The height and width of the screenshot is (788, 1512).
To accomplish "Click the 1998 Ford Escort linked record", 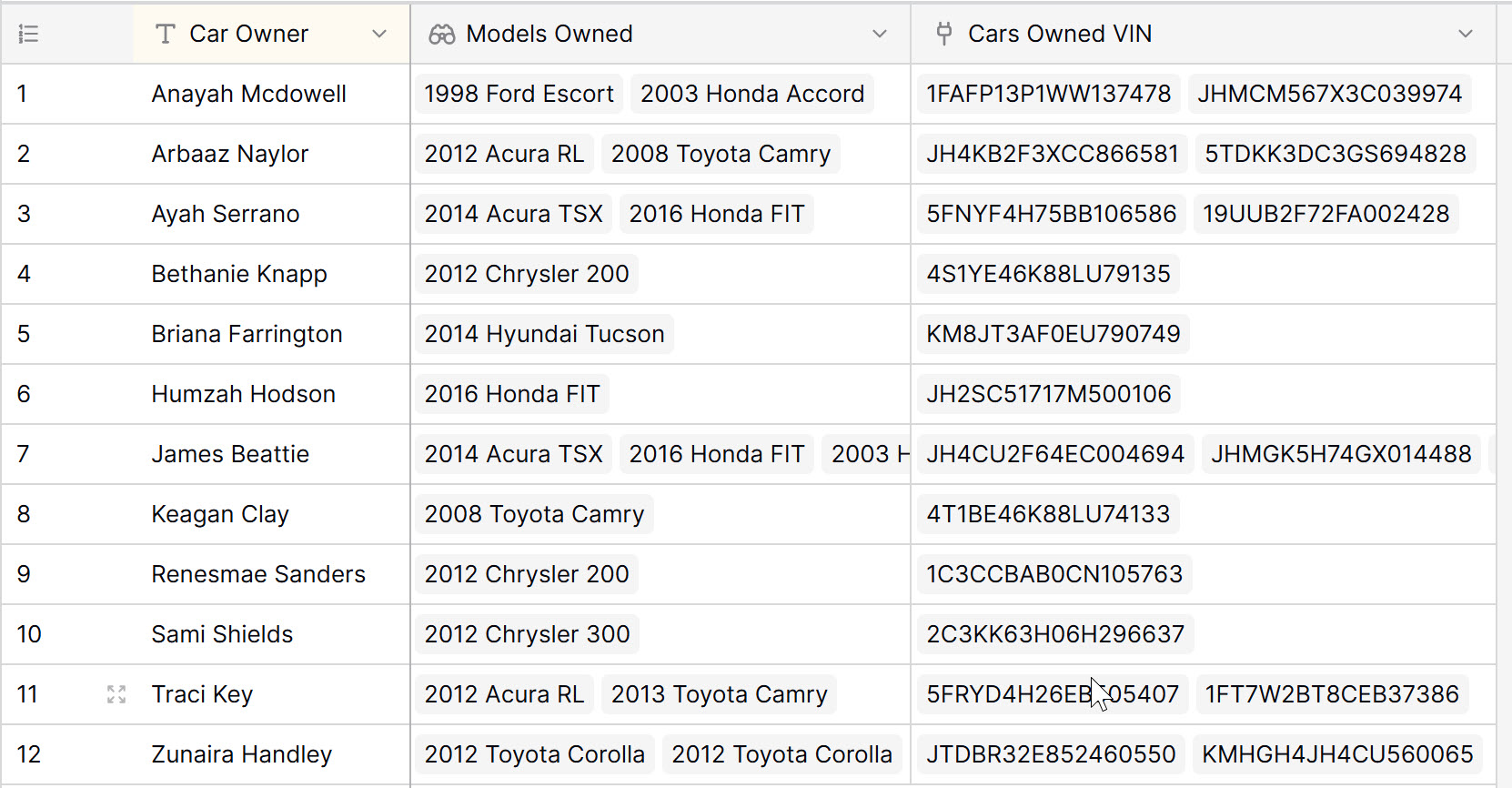I will click(x=519, y=94).
